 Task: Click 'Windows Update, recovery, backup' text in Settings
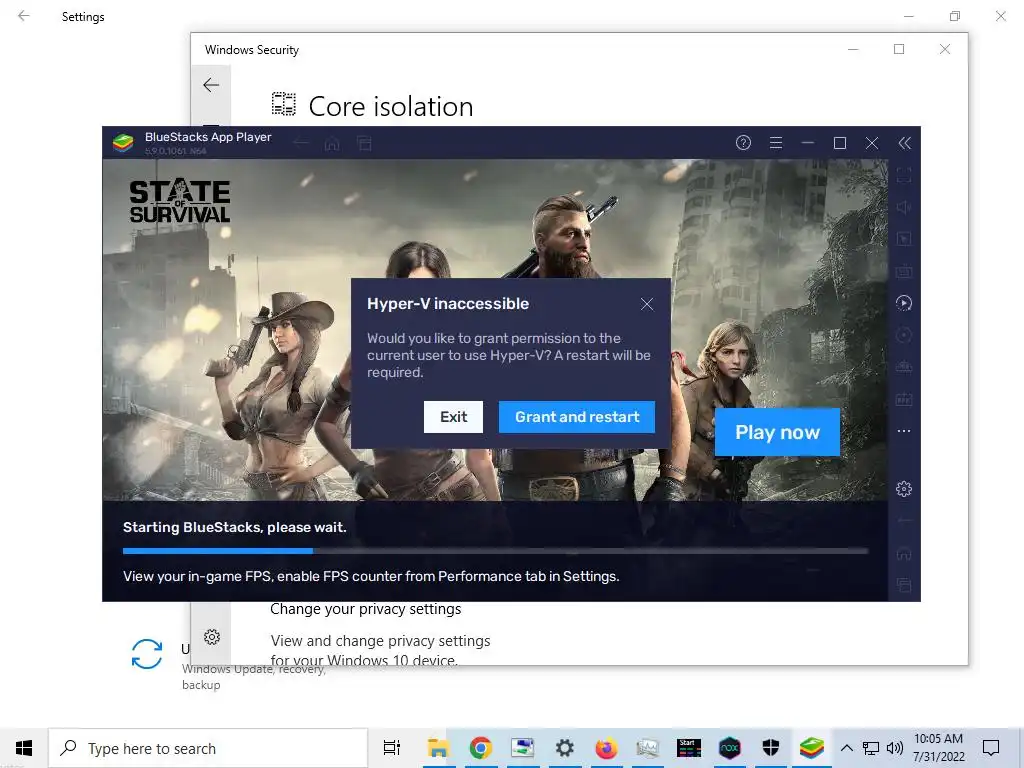coord(253,677)
